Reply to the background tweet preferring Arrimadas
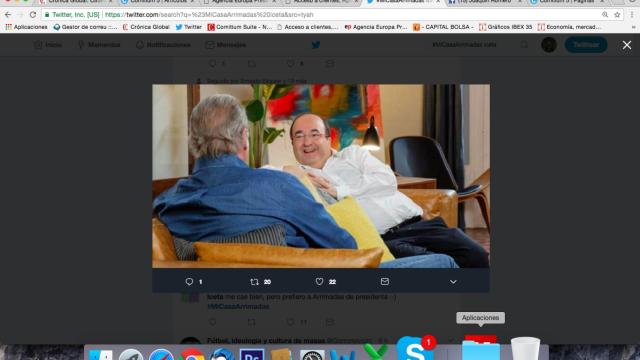 tap(212, 322)
